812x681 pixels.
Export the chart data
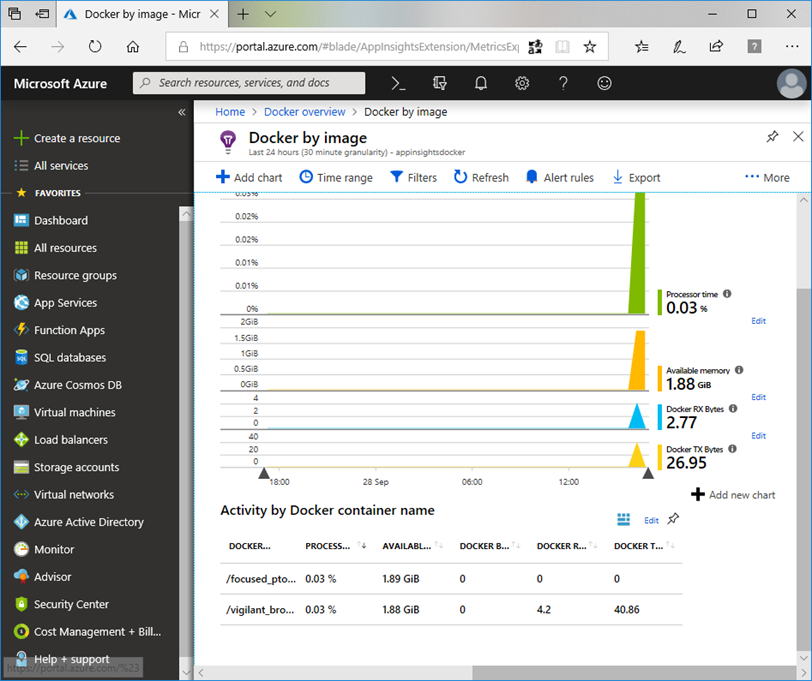[x=636, y=178]
